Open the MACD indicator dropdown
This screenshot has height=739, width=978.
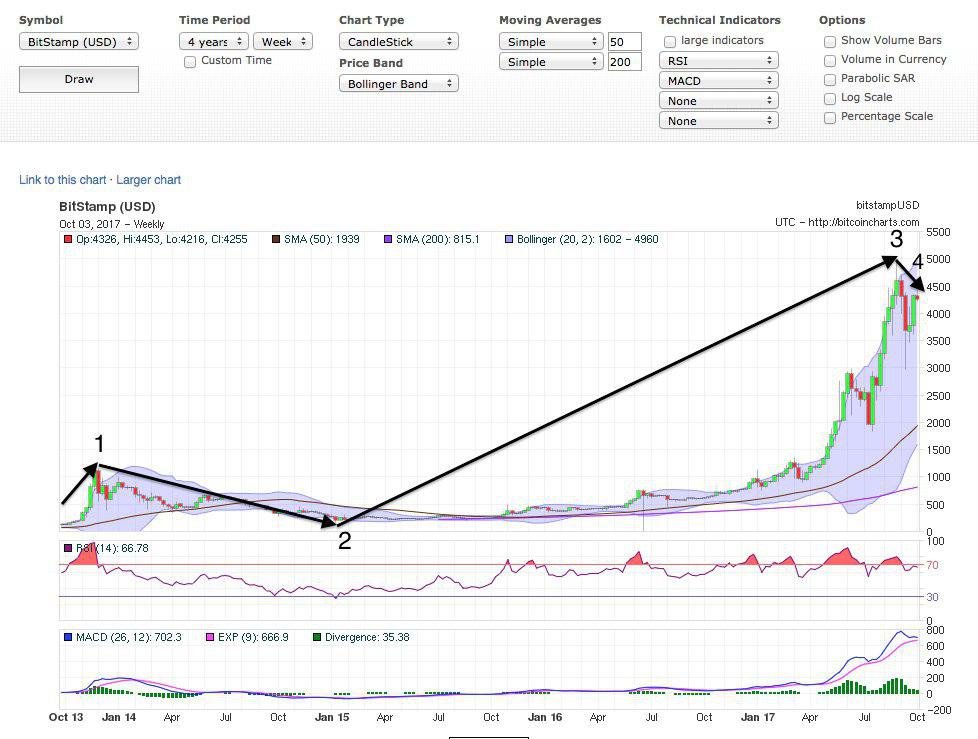(718, 81)
